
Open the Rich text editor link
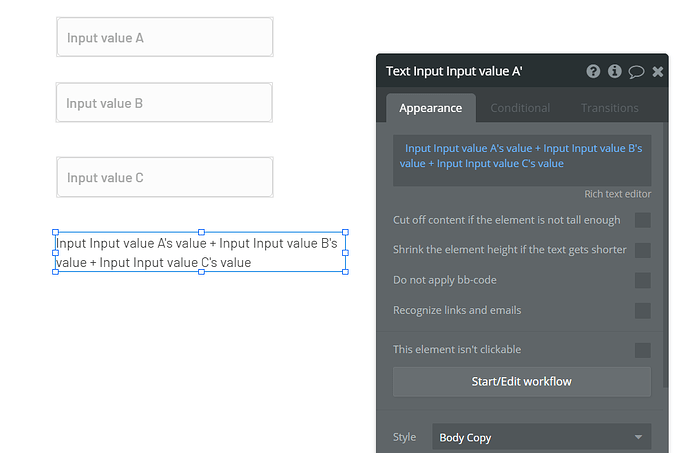click(x=617, y=194)
